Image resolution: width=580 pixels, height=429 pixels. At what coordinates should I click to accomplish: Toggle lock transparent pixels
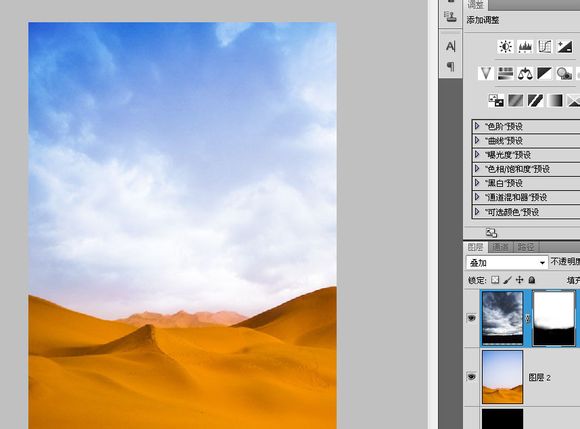[x=495, y=280]
